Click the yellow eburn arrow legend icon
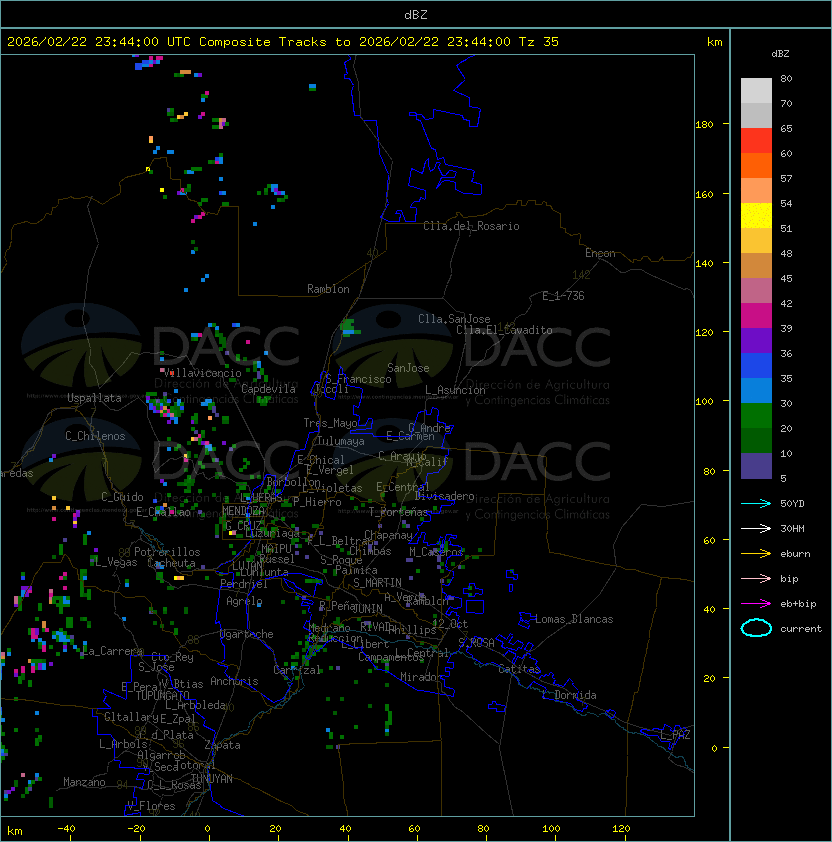 tap(756, 554)
